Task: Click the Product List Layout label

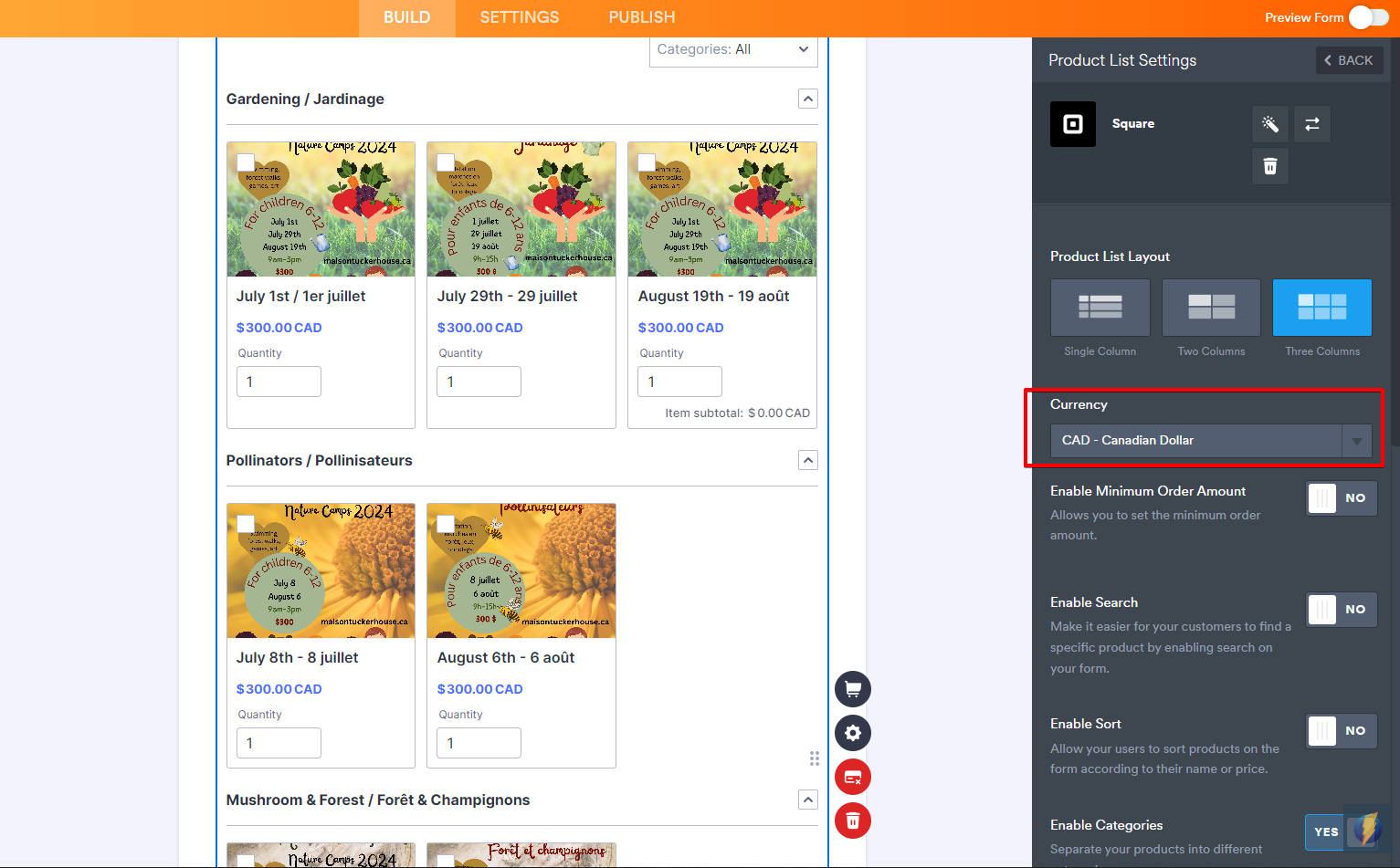Action: click(1110, 256)
